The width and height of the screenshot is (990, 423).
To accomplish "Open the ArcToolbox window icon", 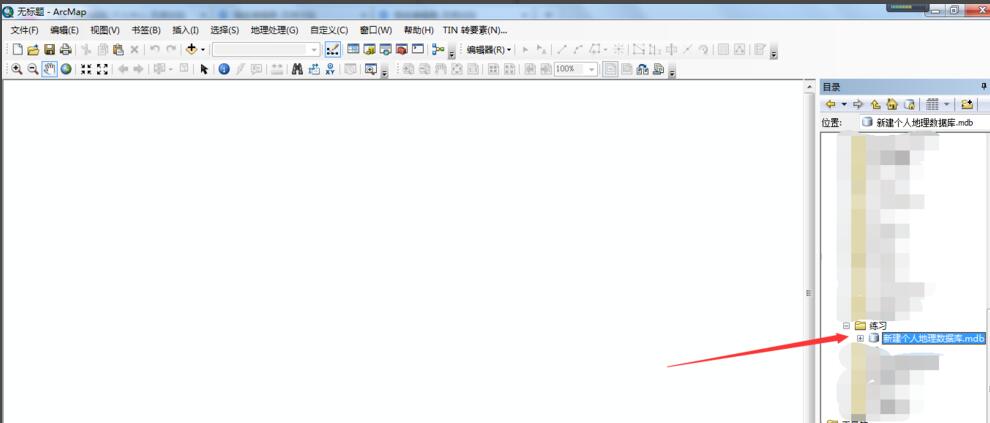I will tap(401, 49).
